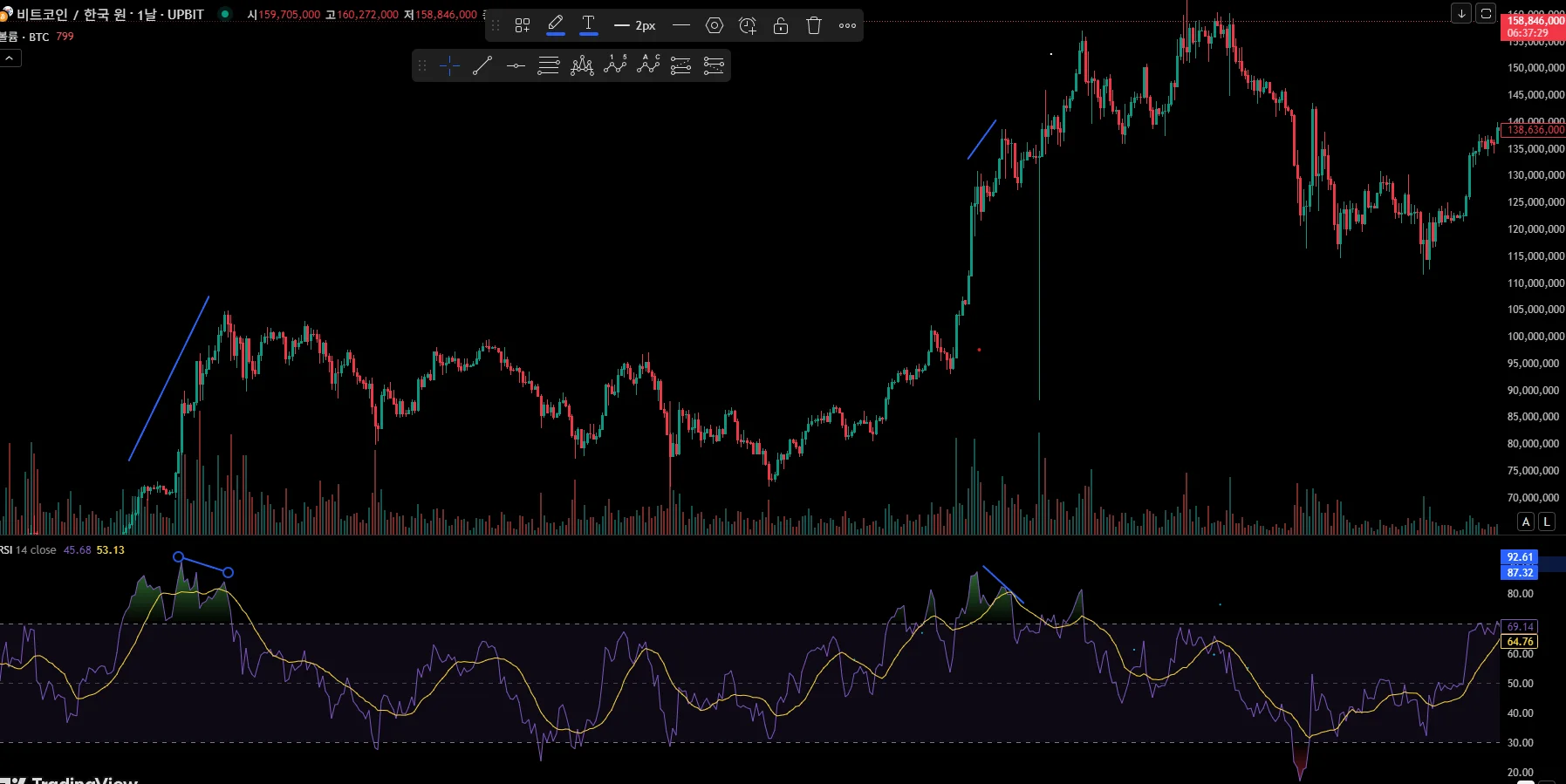1566x784 pixels.
Task: Click the high price value 160,272,000
Action: coord(368,15)
